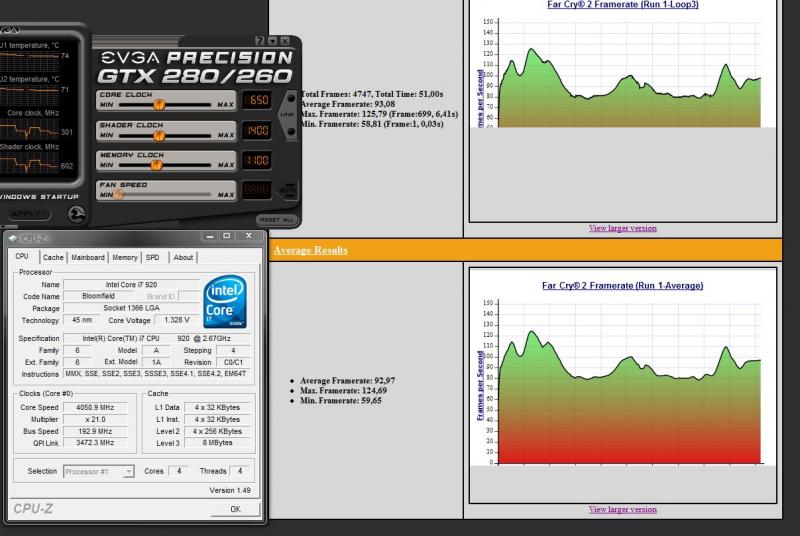Click OK button in CPU-Z
Viewport: 800px width, 536px height.
click(x=235, y=509)
